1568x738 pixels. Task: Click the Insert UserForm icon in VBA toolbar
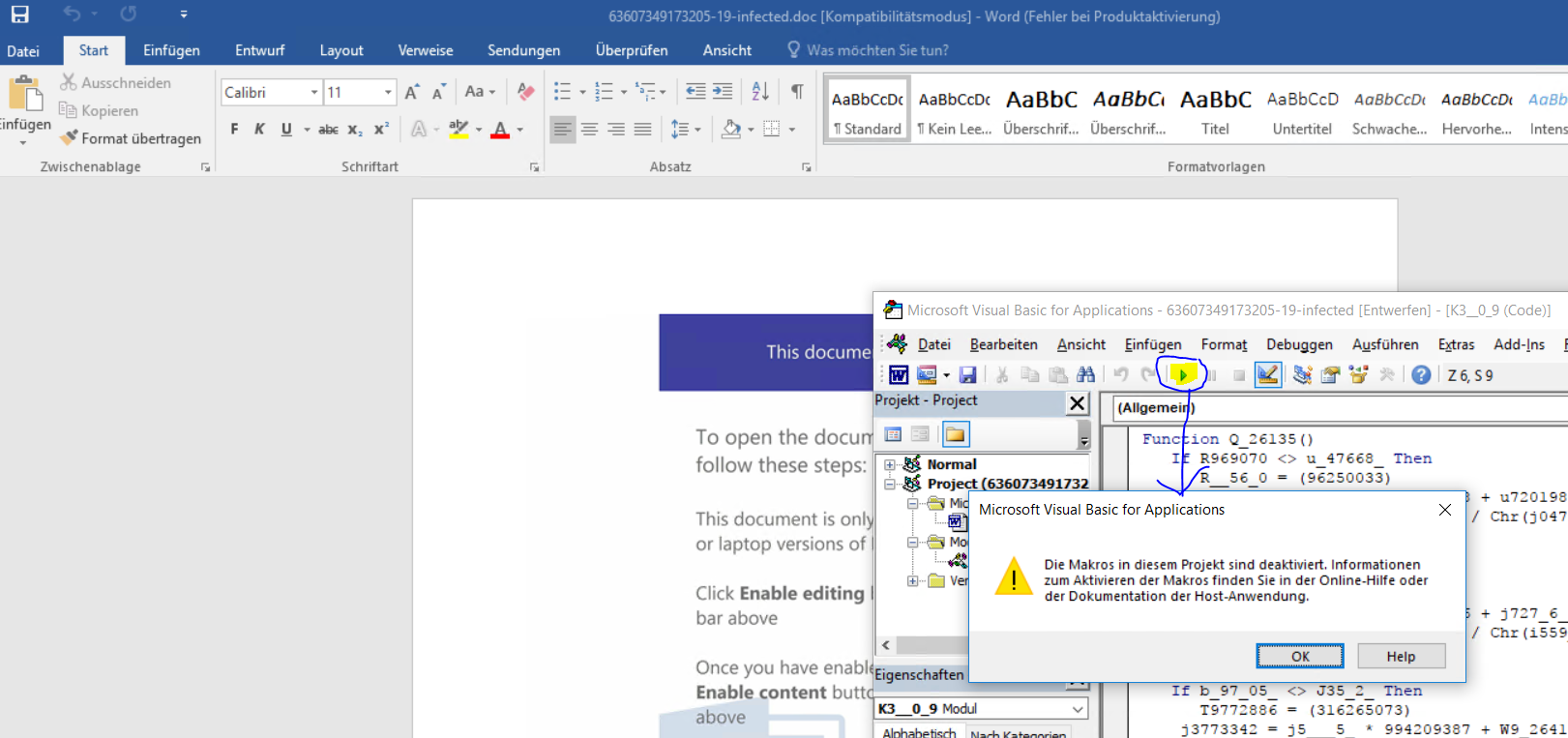tap(927, 375)
